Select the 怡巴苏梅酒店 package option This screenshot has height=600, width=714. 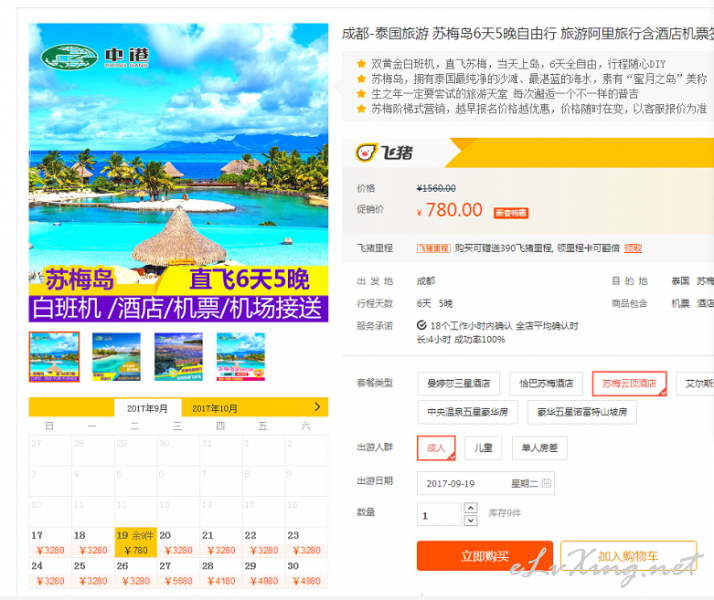[546, 384]
